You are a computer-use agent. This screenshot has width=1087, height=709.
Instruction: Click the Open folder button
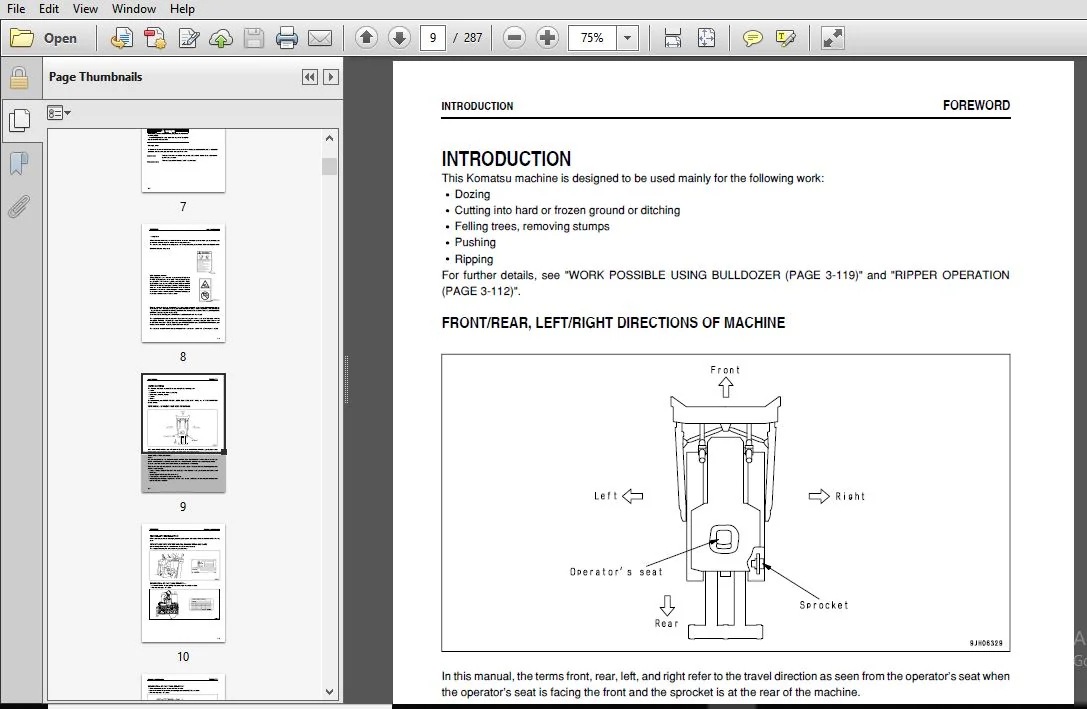(x=44, y=38)
